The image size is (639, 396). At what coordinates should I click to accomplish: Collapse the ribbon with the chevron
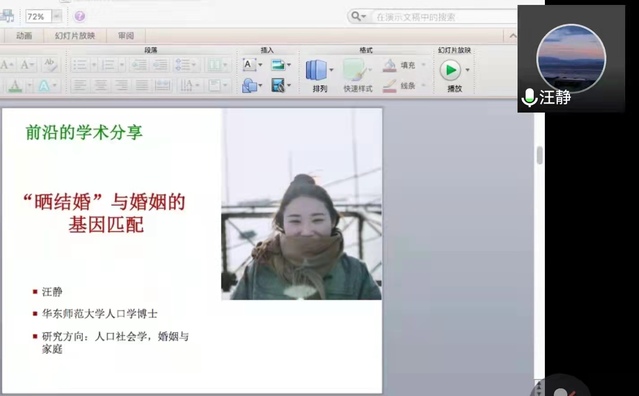tap(513, 36)
